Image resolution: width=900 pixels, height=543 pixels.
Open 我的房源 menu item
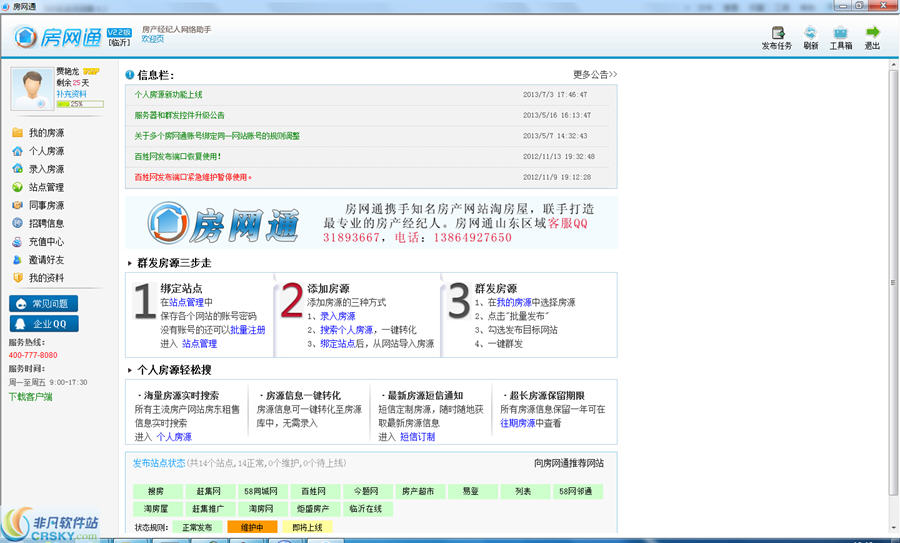coord(46,133)
